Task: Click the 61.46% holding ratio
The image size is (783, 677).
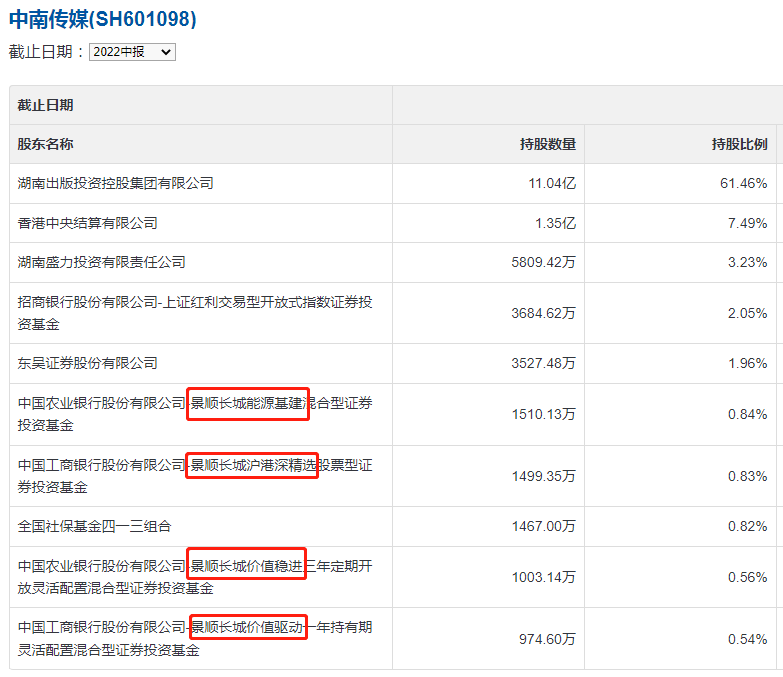Action: (744, 183)
